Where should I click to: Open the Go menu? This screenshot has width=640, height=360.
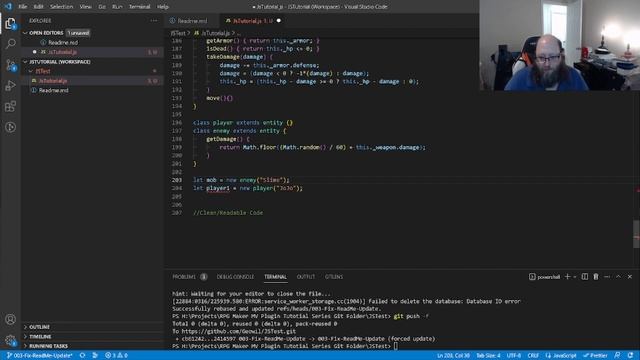(x=102, y=7)
